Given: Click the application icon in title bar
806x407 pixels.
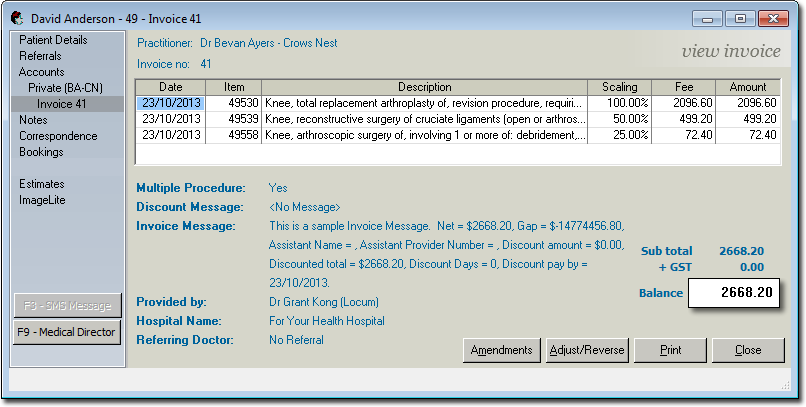Looking at the screenshot, I should tap(17, 18).
